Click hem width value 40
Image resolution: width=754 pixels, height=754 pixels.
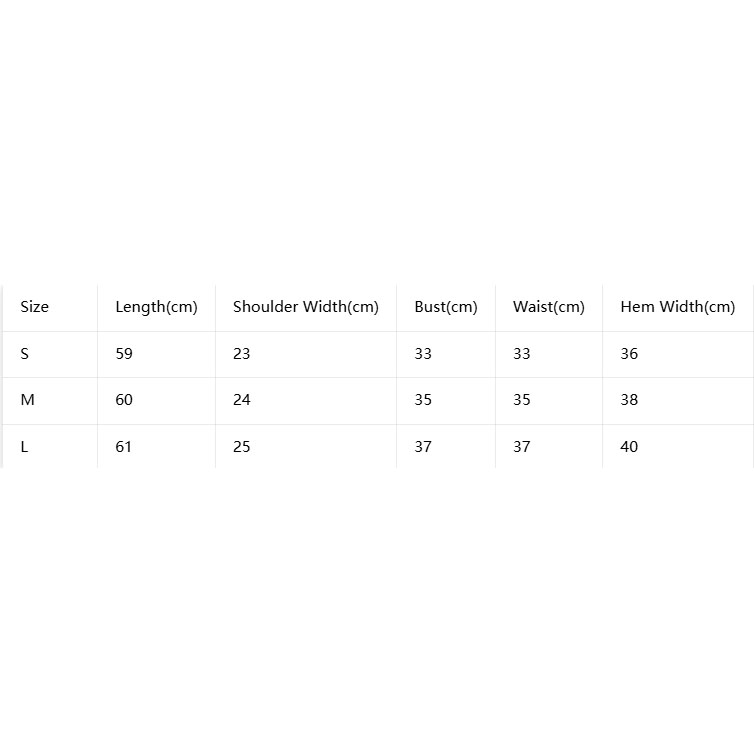tap(629, 447)
